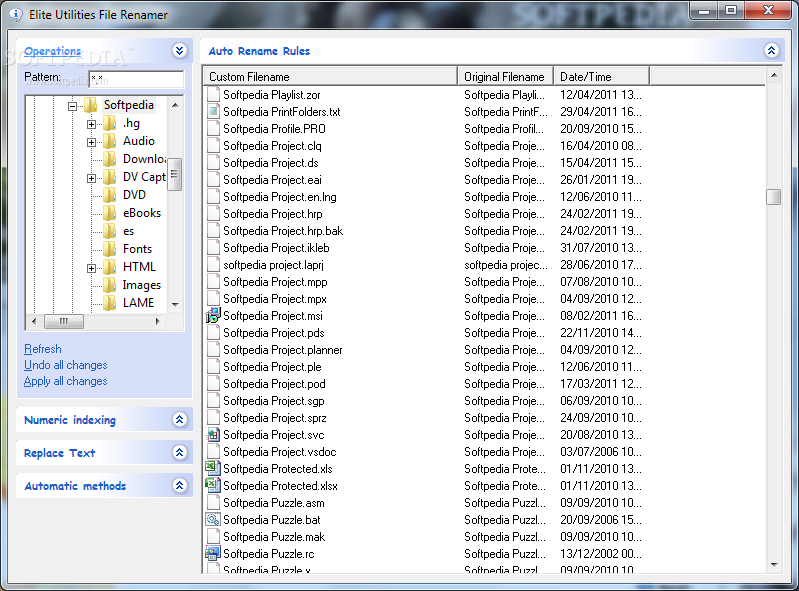Click the Operations heading link
799x591 pixels.
click(x=52, y=51)
